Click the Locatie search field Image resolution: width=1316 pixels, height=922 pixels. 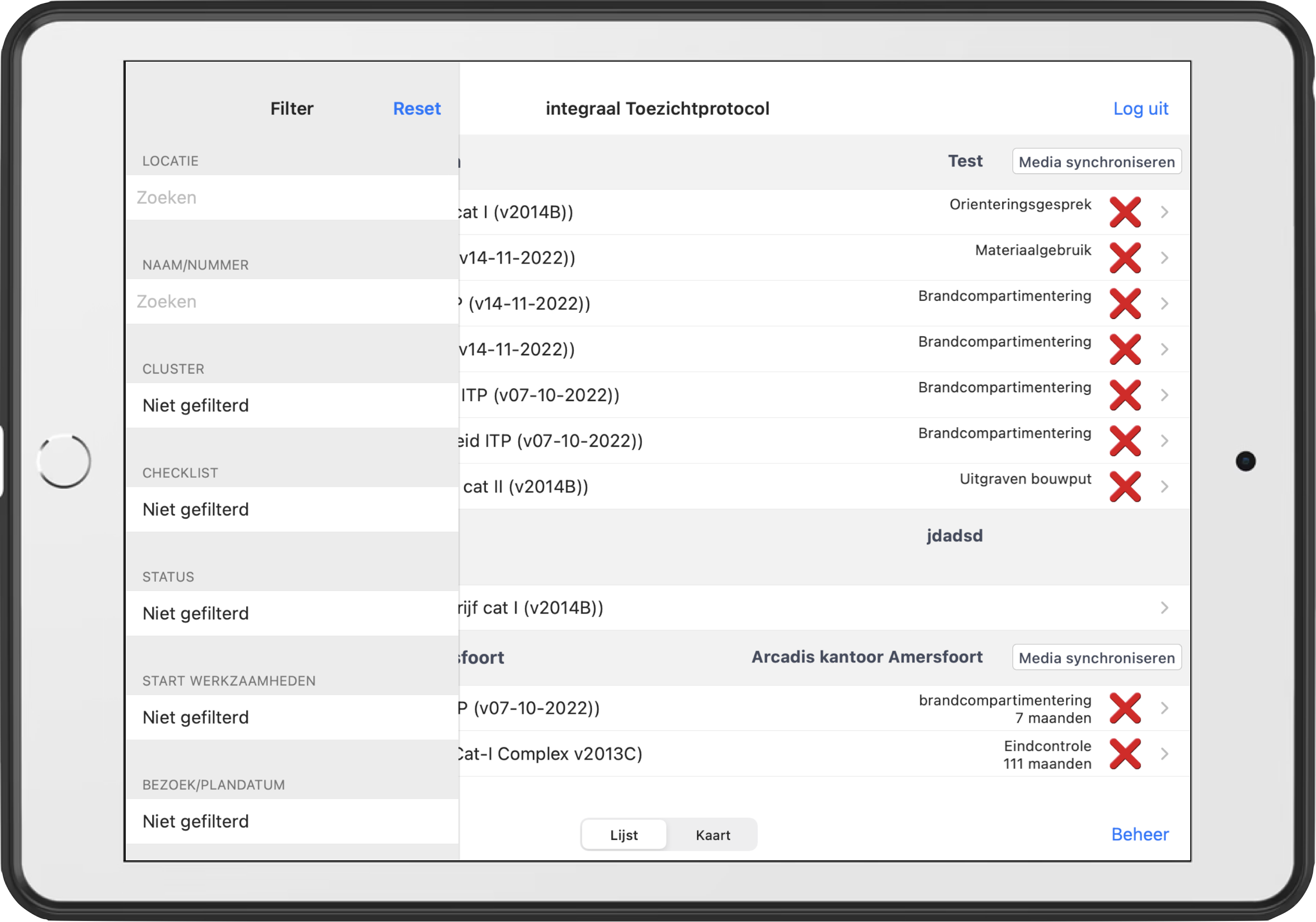(292, 197)
